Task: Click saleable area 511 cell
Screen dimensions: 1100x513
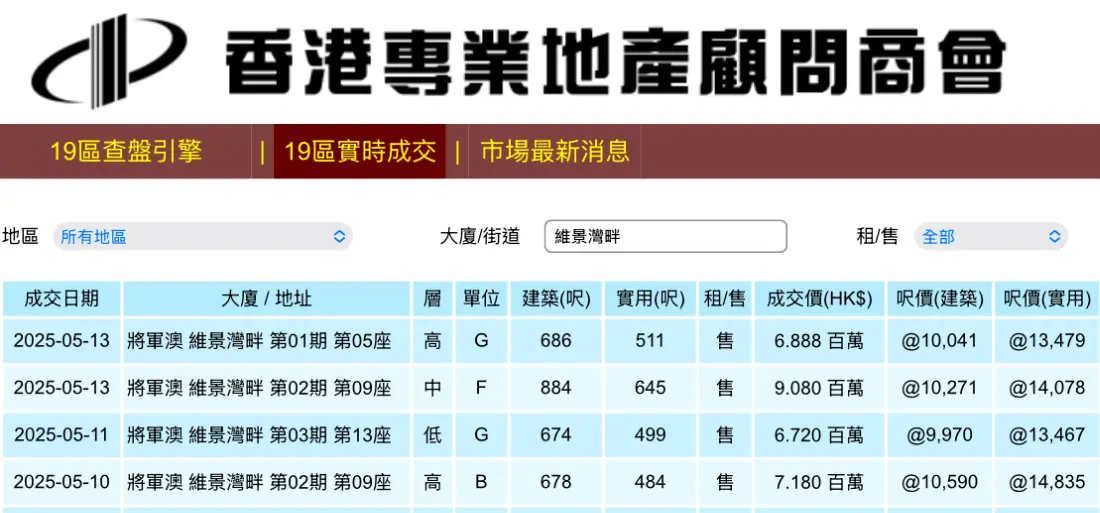Action: (650, 342)
